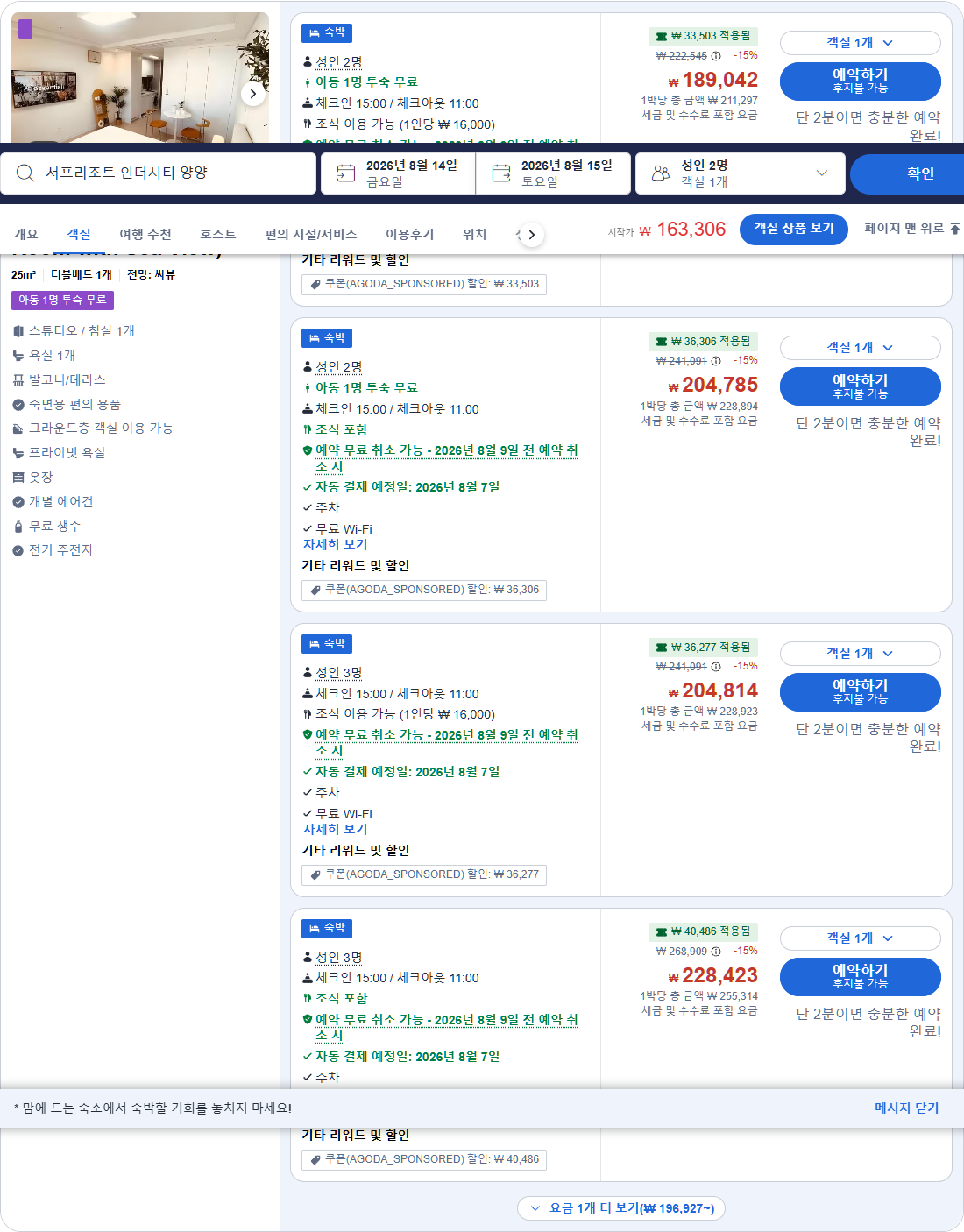Click the private bathroom amenity icon
Image resolution: width=964 pixels, height=1232 pixels.
click(18, 453)
